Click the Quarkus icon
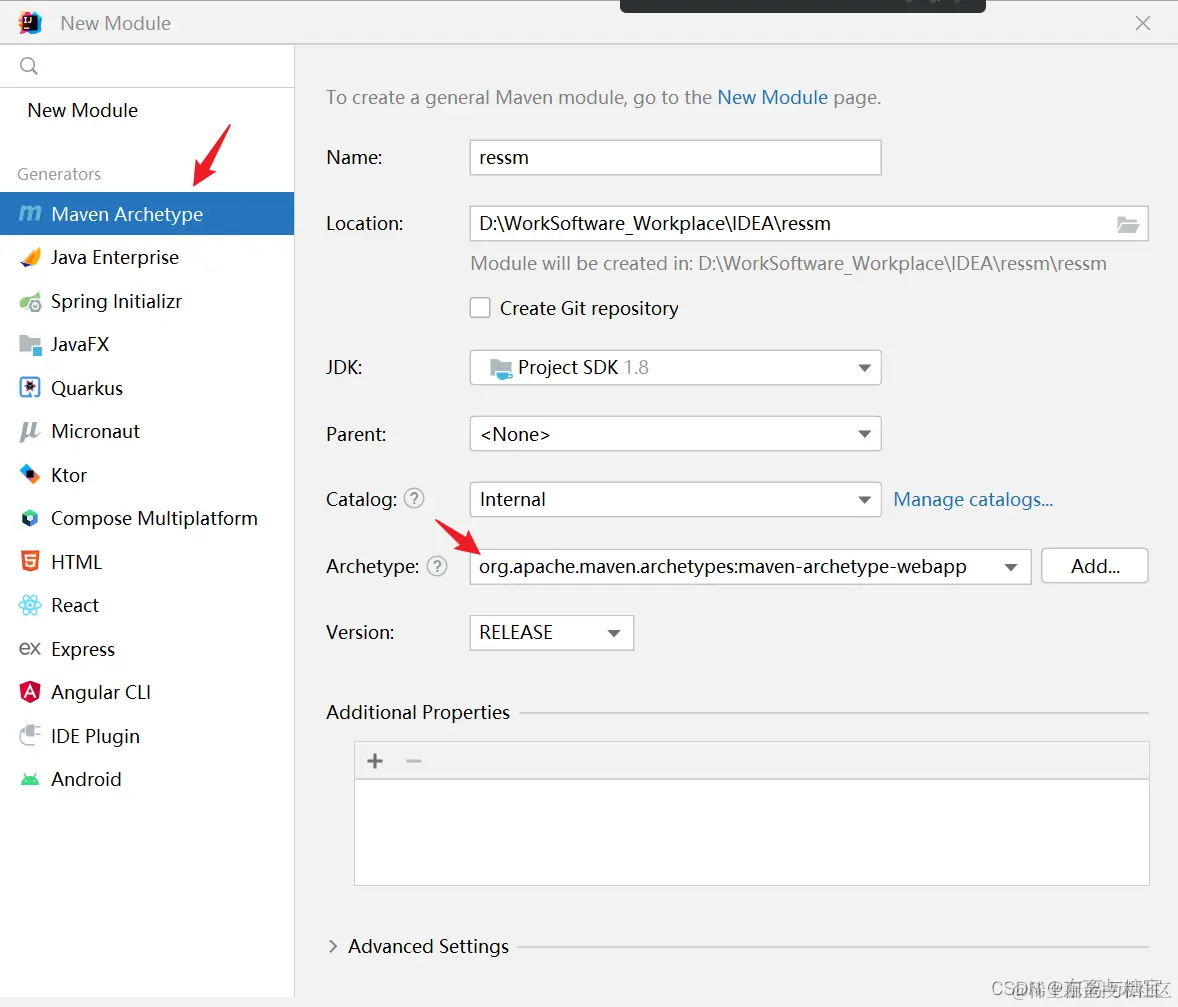The width and height of the screenshot is (1178, 1007). click(29, 388)
